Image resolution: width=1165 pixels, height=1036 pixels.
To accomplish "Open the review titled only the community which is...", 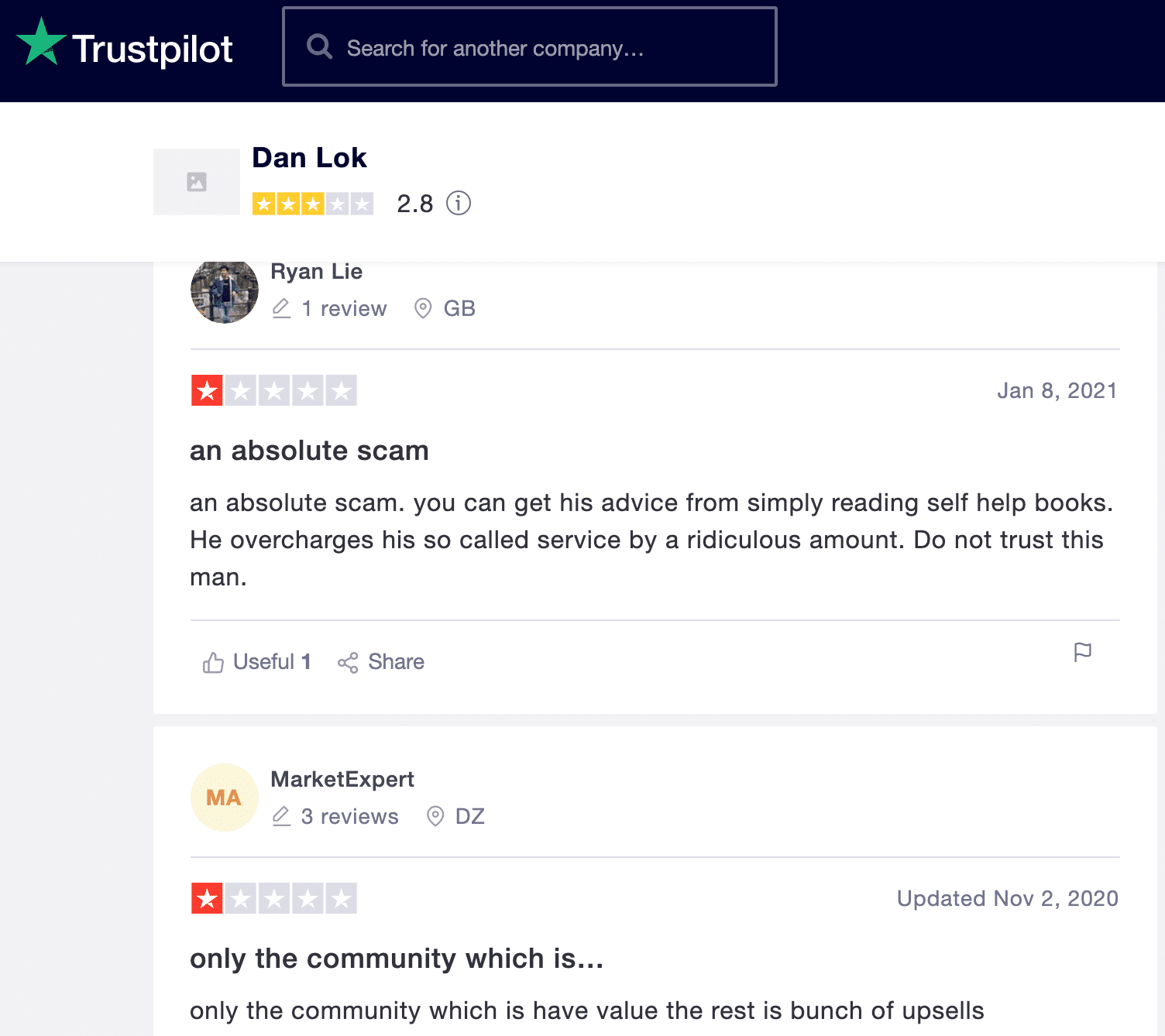I will (397, 958).
